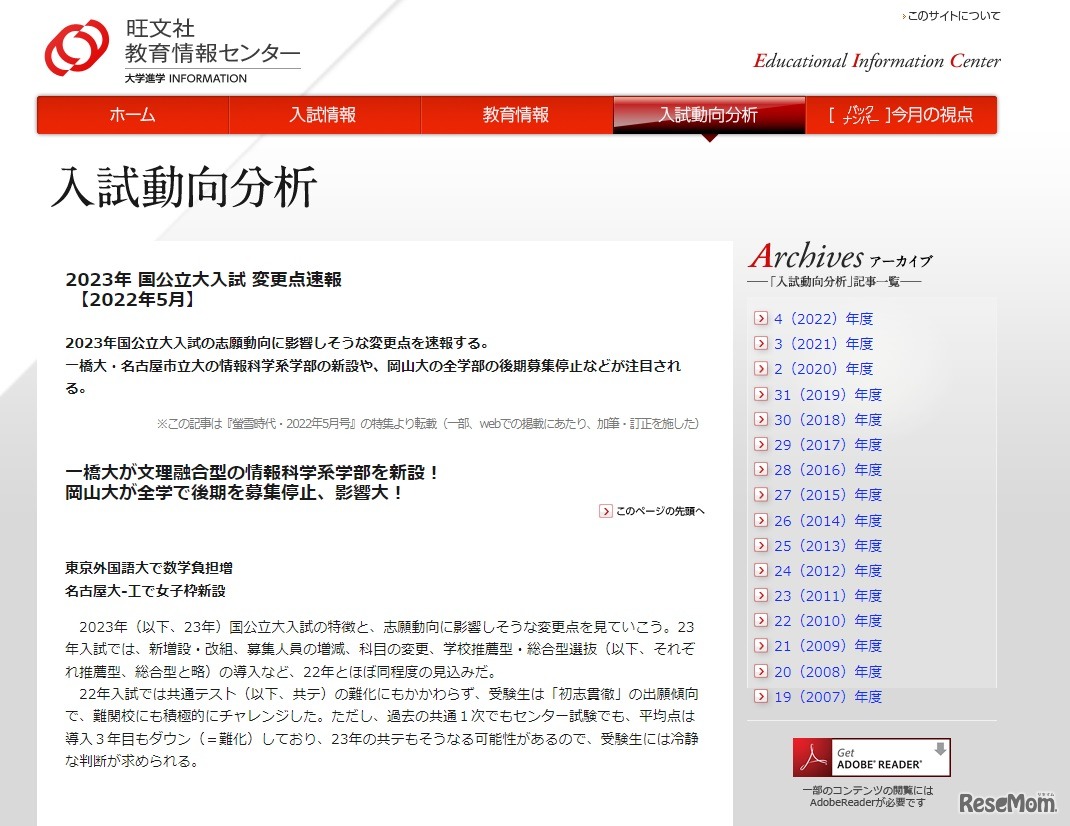Click the arrow icon beside 19 (2007) 年度
1070x826 pixels.
coord(761,696)
